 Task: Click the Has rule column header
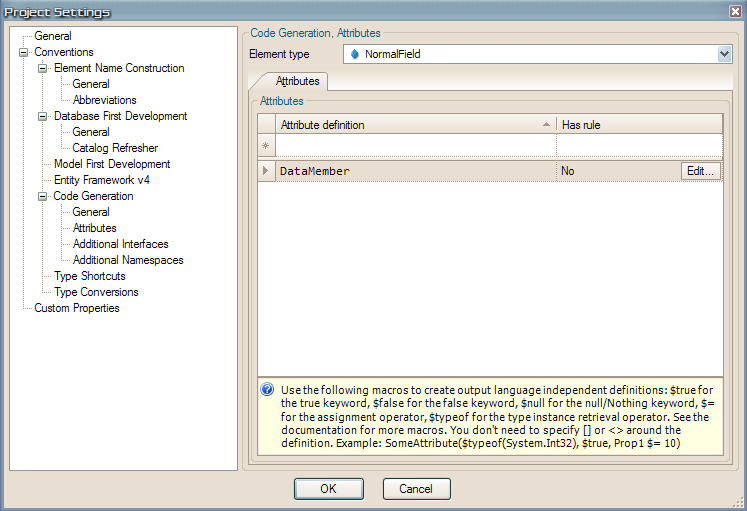639,124
